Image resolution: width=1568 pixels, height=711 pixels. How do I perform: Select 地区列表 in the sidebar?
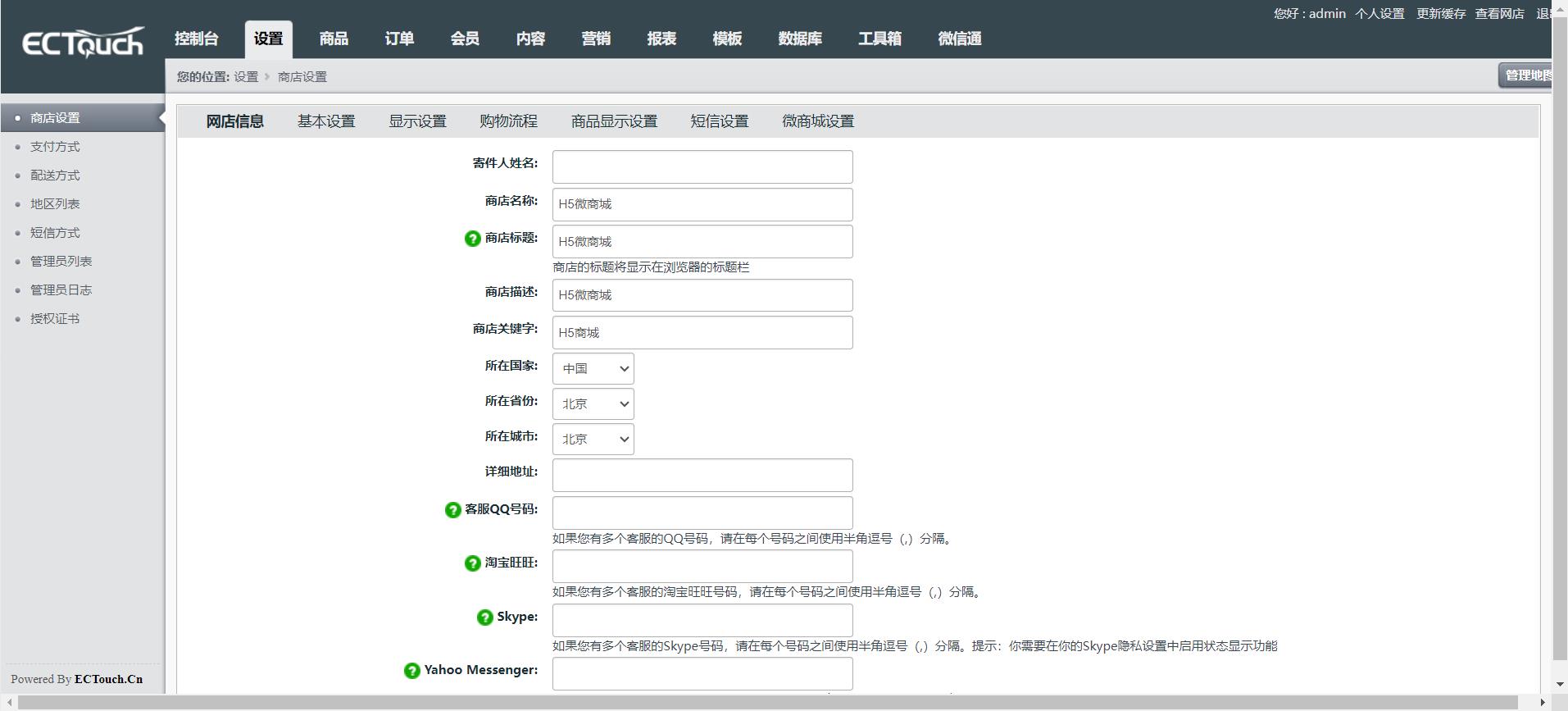[x=55, y=204]
